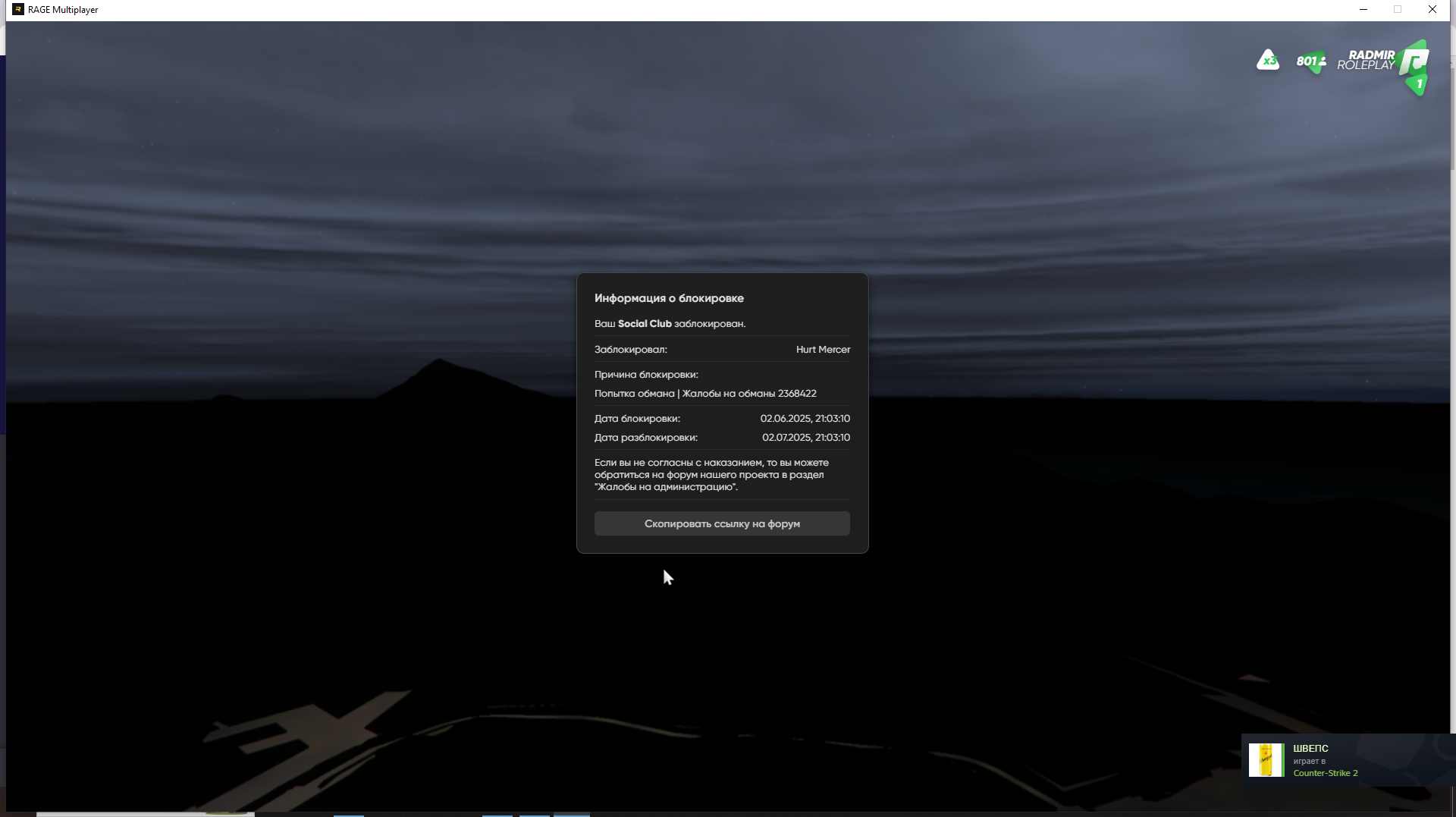The width and height of the screenshot is (1456, 817).
Task: Click the x3 bonus triangle icon
Action: 1268,60
